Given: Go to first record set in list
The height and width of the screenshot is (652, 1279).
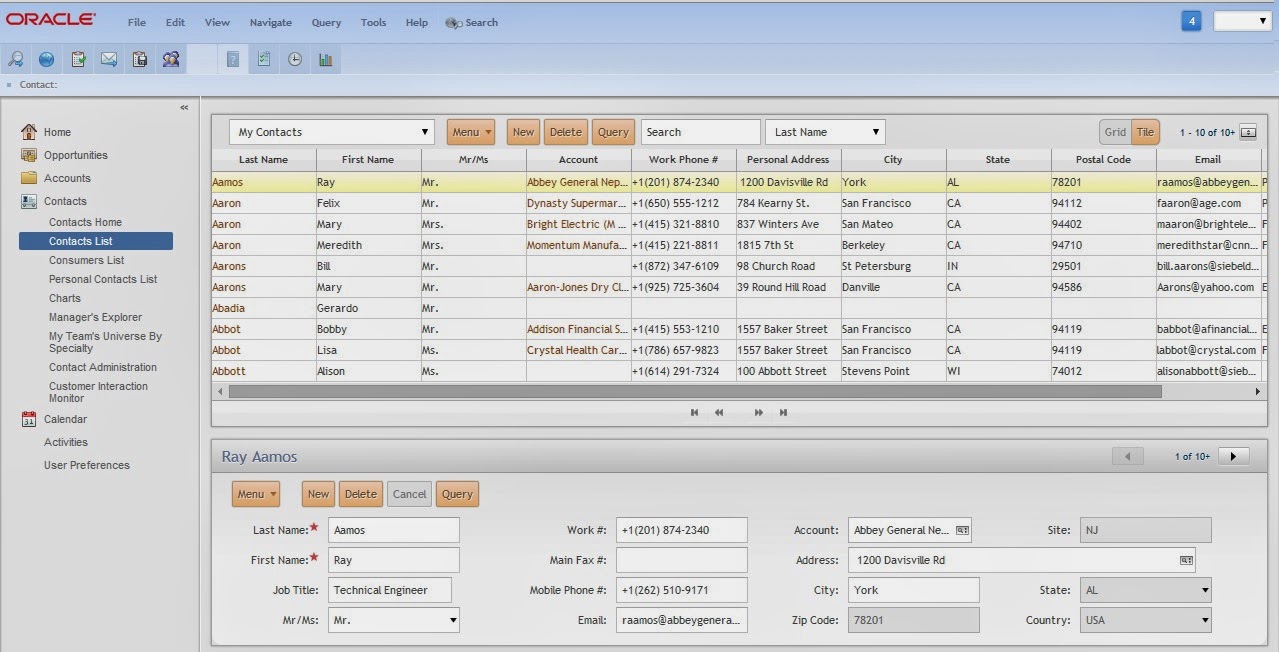Looking at the screenshot, I should pos(694,412).
